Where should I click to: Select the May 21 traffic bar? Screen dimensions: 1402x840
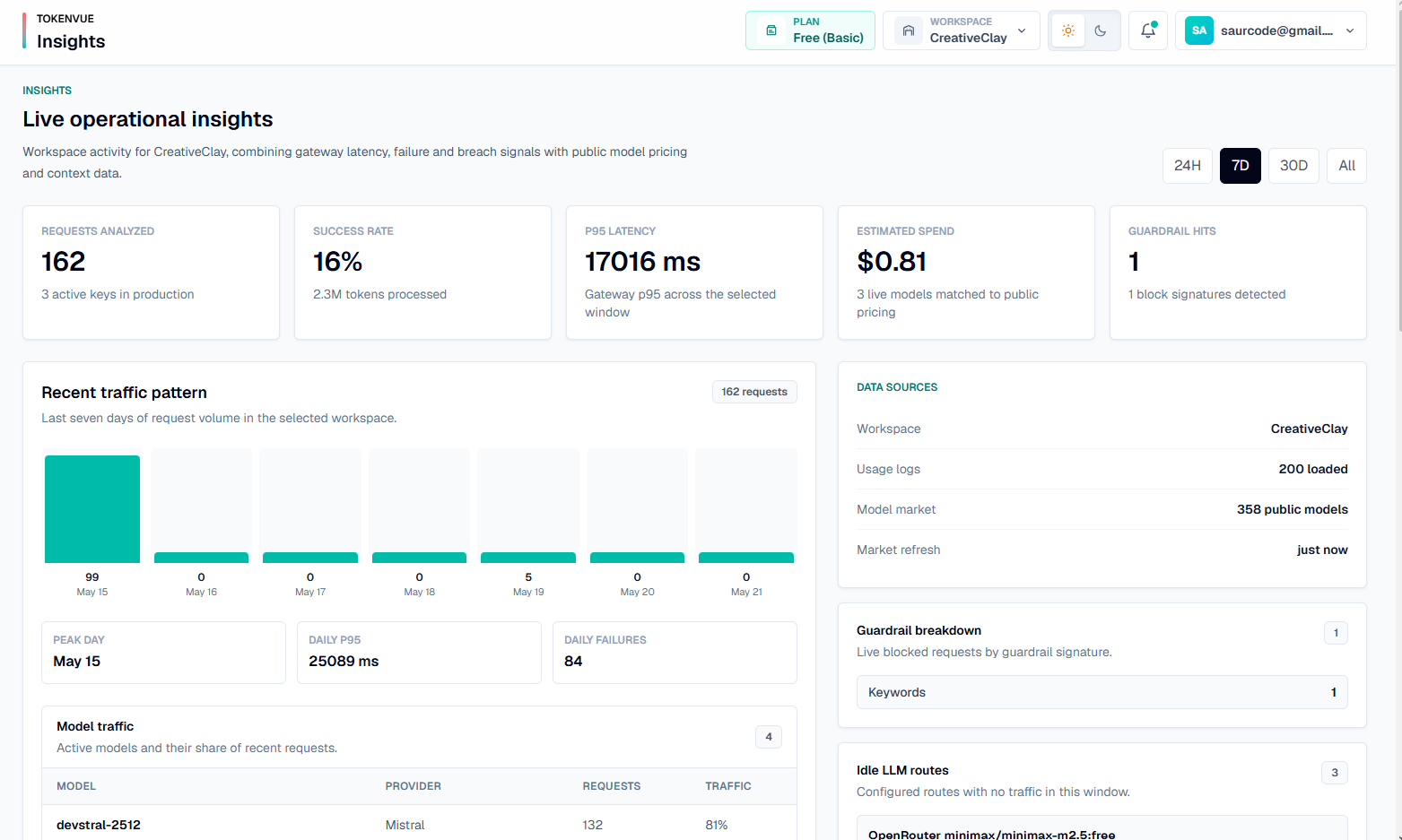pyautogui.click(x=746, y=558)
